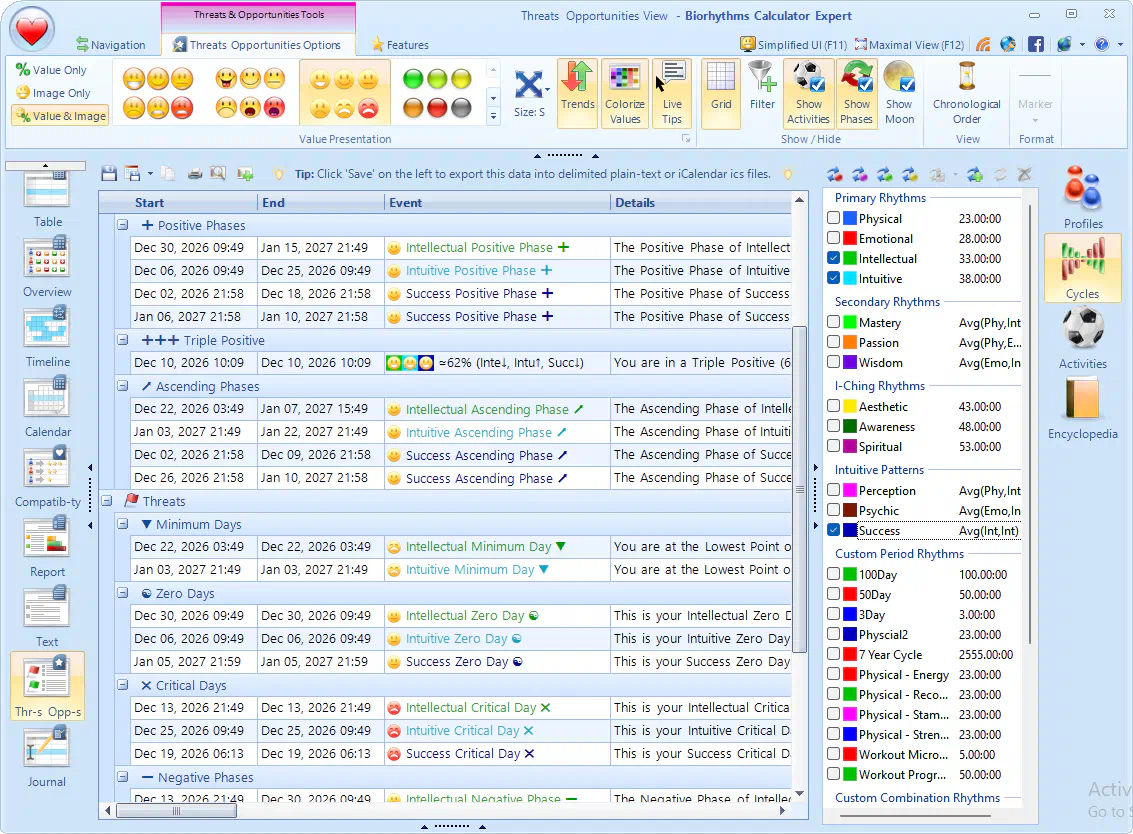Select Value Only presentation
The image size is (1133, 834).
click(52, 70)
